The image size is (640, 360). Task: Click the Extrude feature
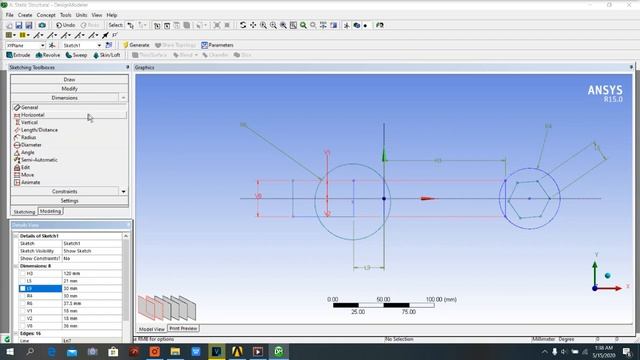(x=18, y=55)
